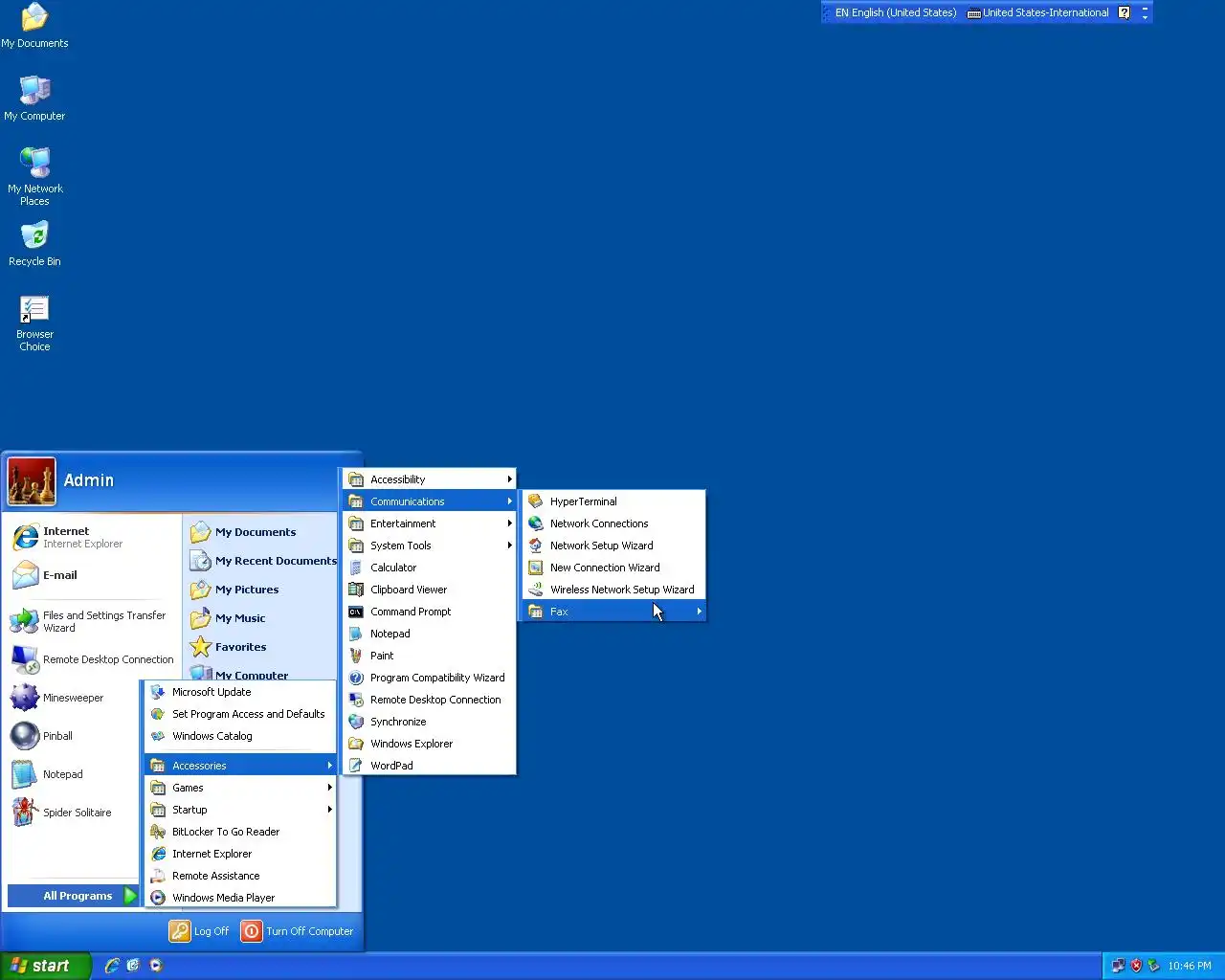The width and height of the screenshot is (1225, 980).
Task: Select the Communications folder entry
Action: tap(430, 501)
